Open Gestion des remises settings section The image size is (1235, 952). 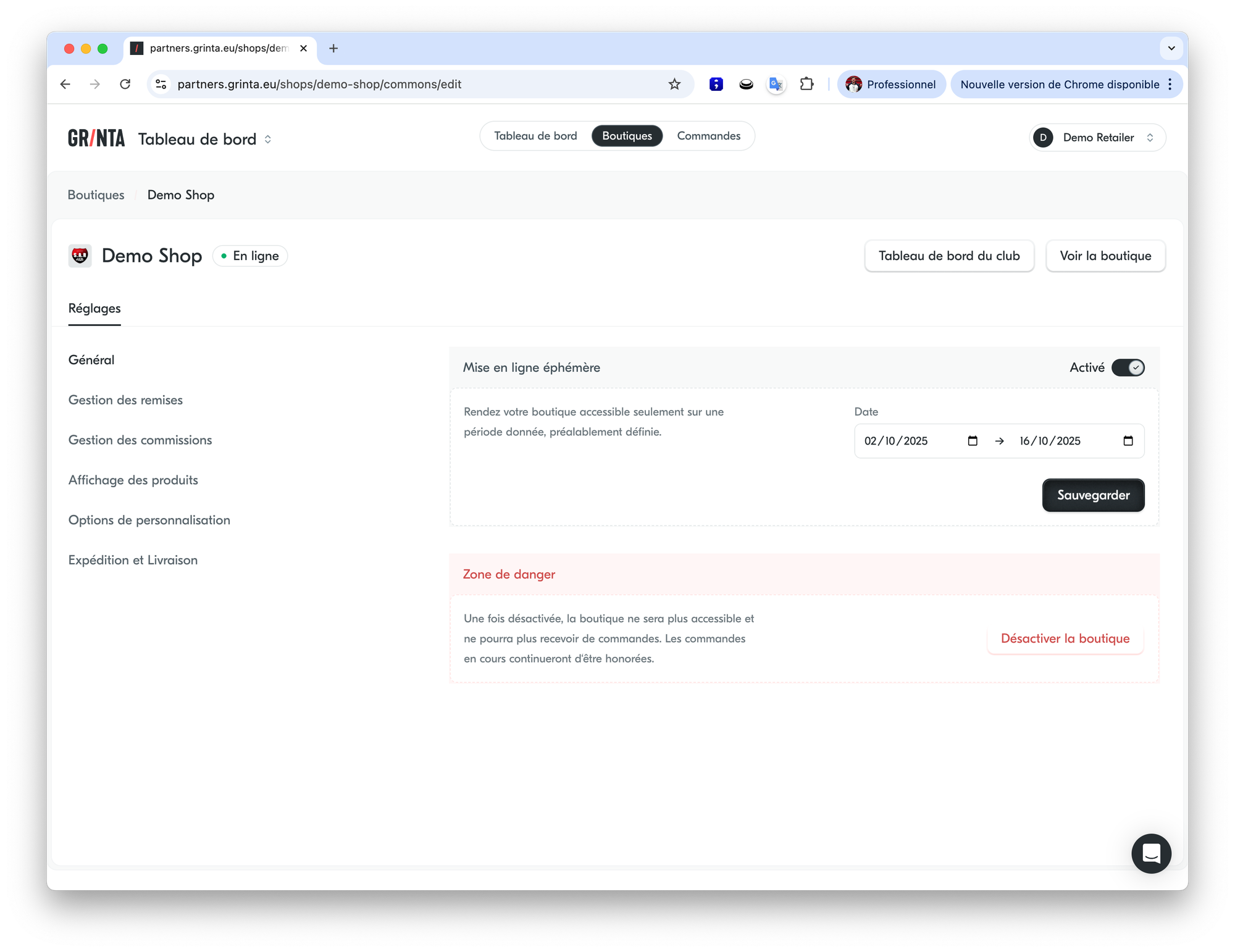(x=125, y=400)
